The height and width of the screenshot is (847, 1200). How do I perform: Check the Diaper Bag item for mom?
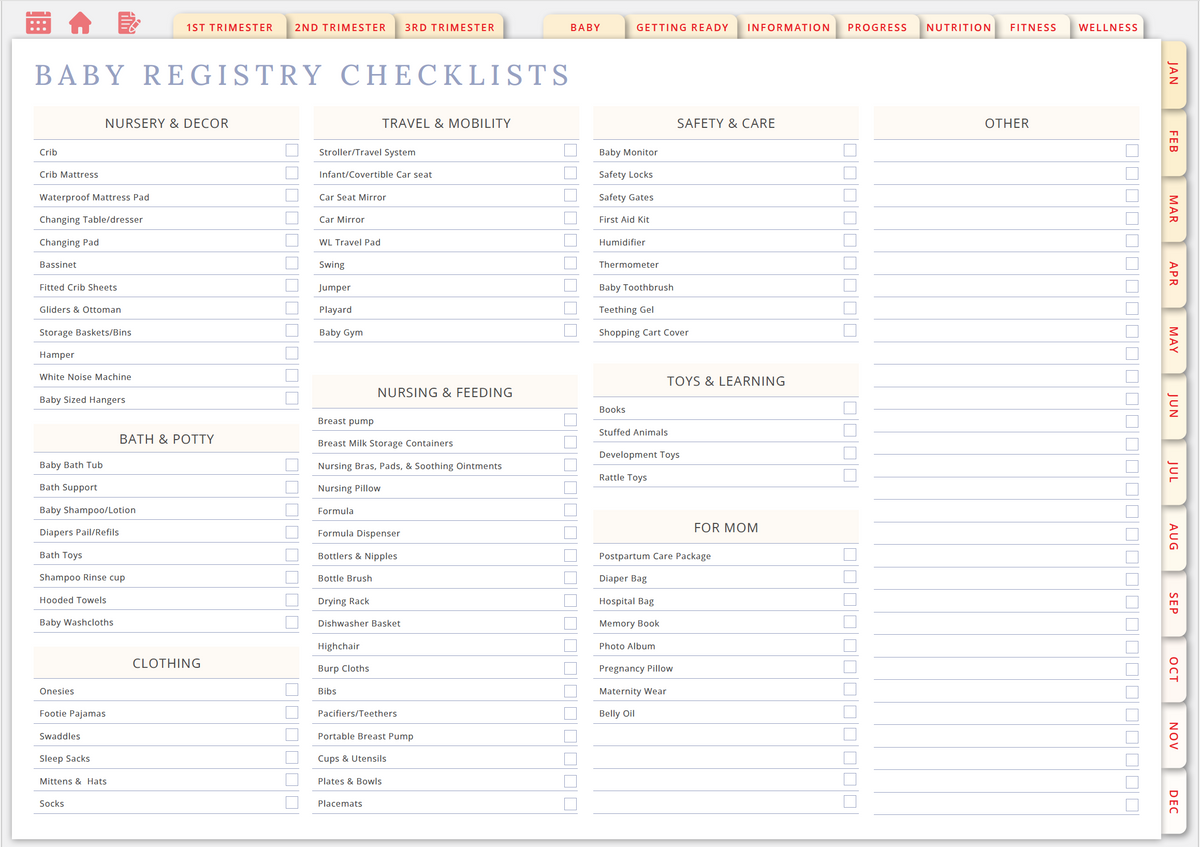point(850,578)
